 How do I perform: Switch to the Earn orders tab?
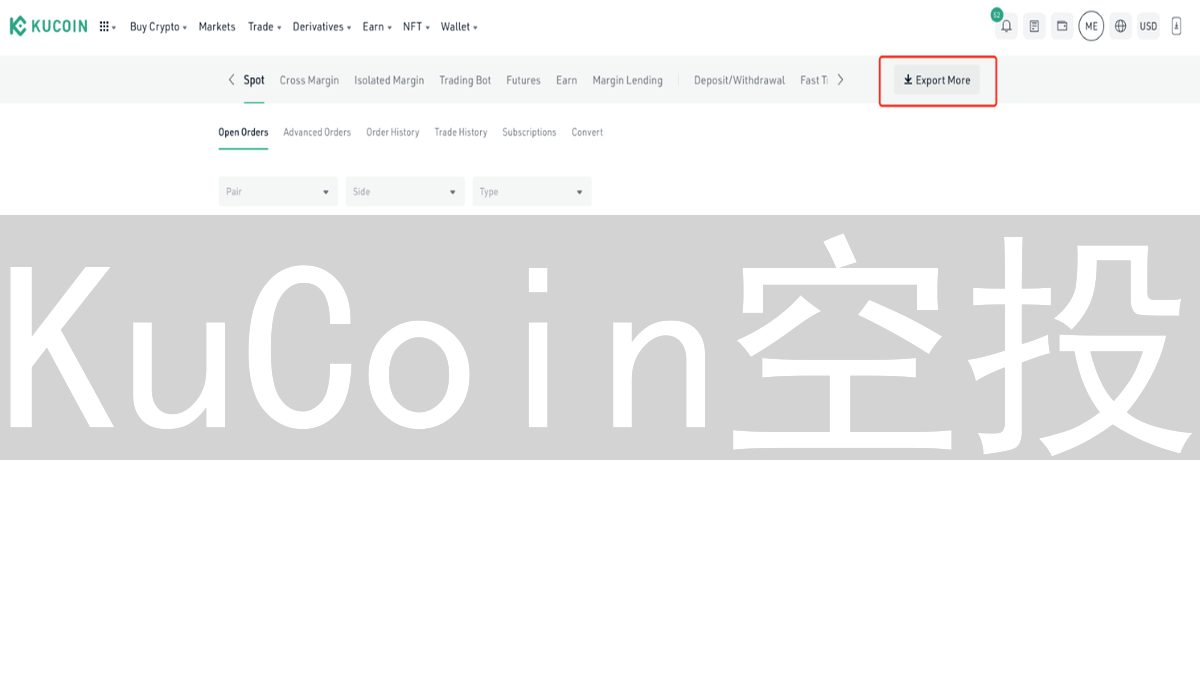[x=566, y=80]
